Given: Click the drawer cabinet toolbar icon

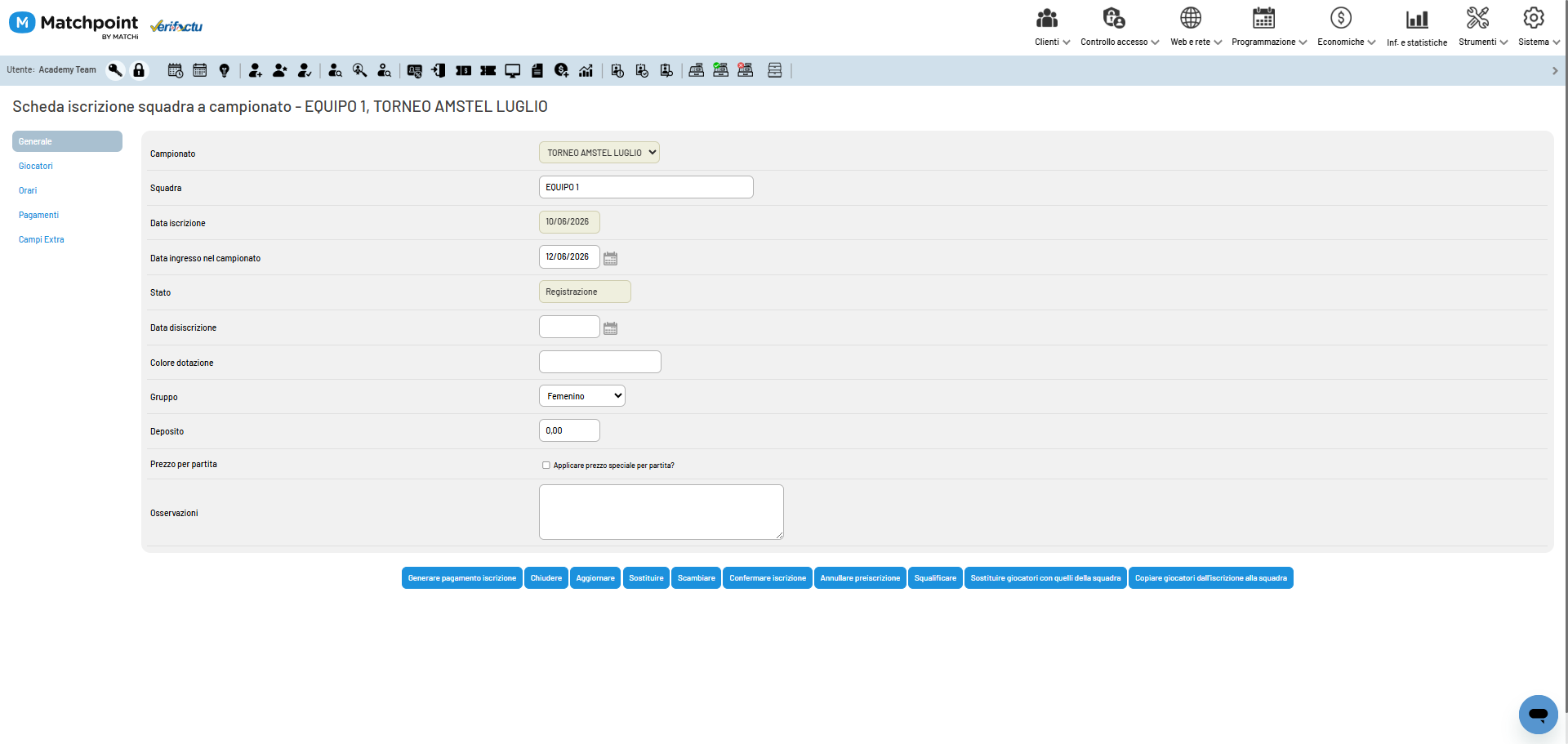Looking at the screenshot, I should coord(775,70).
